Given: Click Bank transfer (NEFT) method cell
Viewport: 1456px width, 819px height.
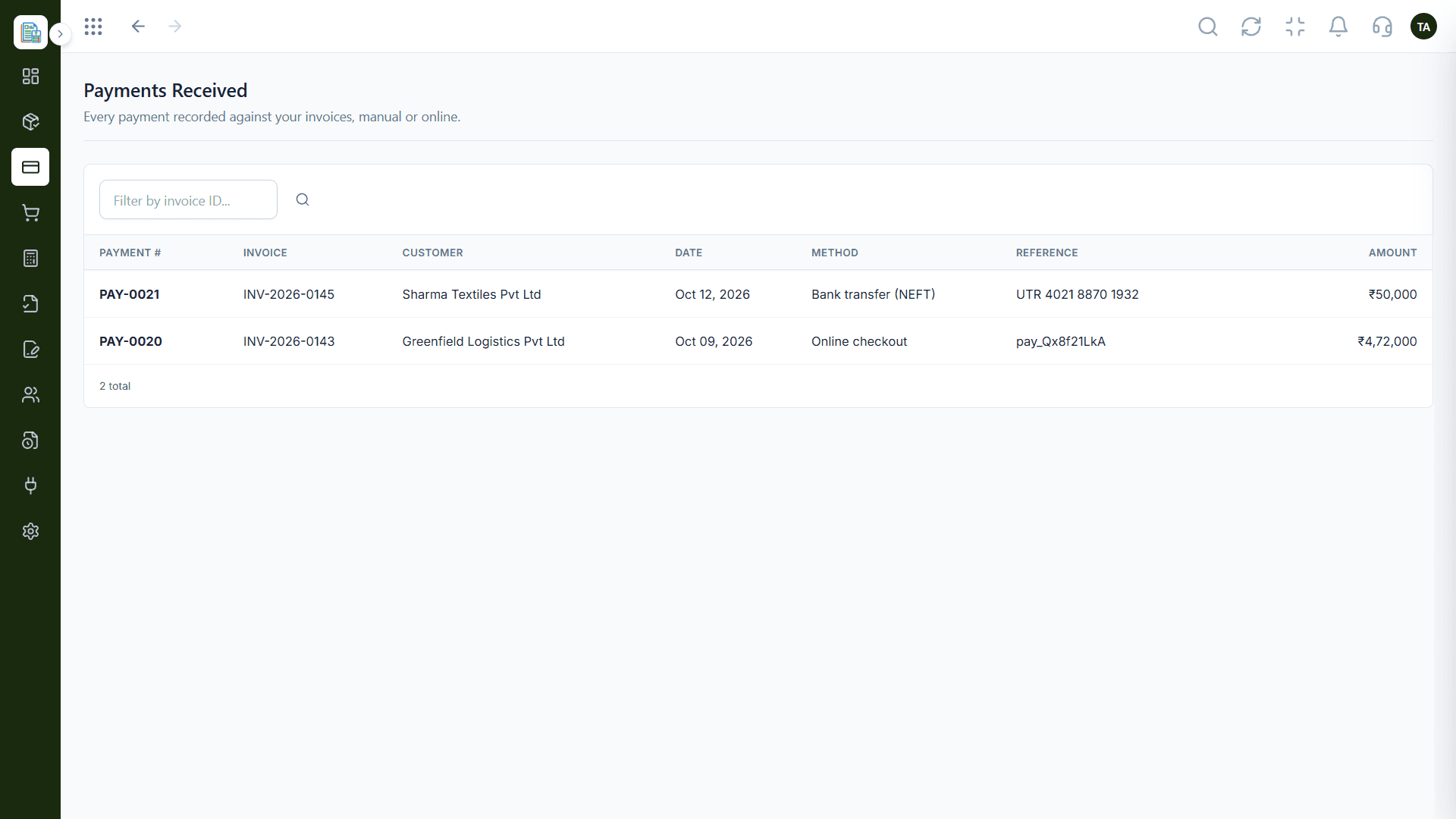Looking at the screenshot, I should pos(874,294).
